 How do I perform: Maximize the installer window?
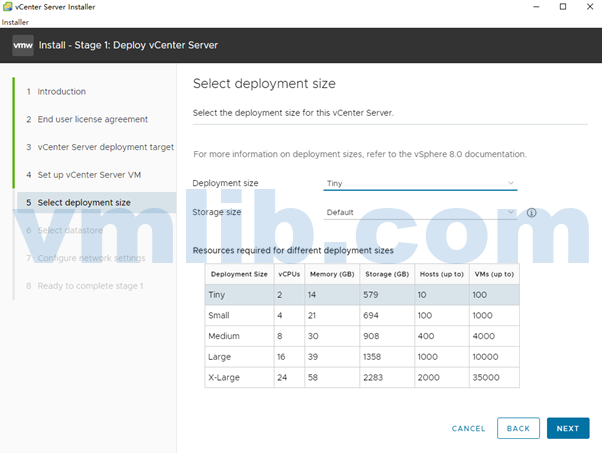tap(563, 7)
